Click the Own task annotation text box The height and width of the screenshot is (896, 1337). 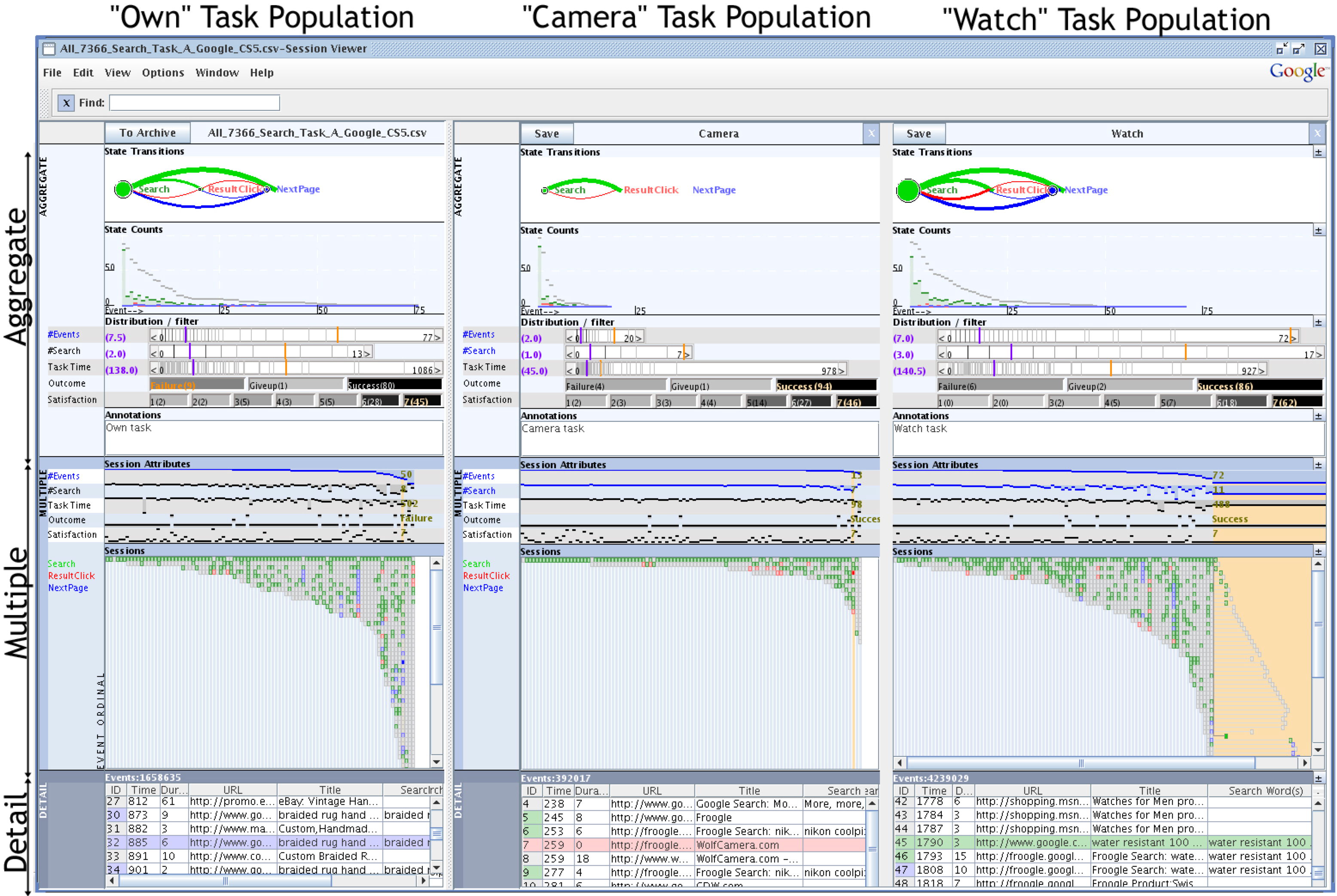click(274, 438)
